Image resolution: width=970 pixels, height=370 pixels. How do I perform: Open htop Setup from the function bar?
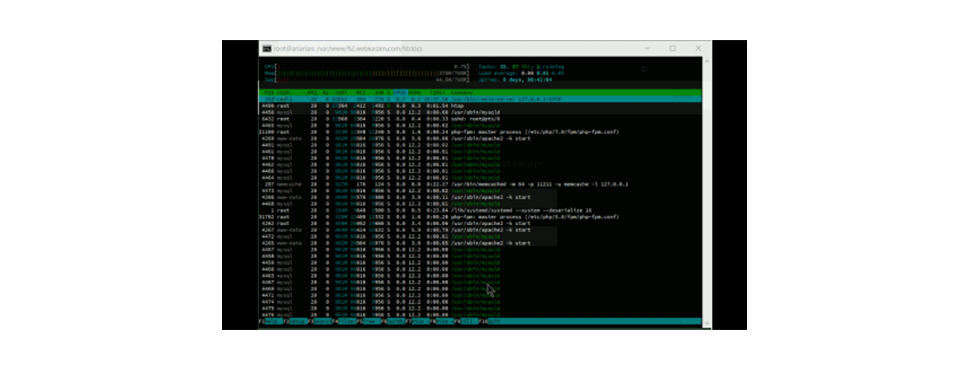295,321
